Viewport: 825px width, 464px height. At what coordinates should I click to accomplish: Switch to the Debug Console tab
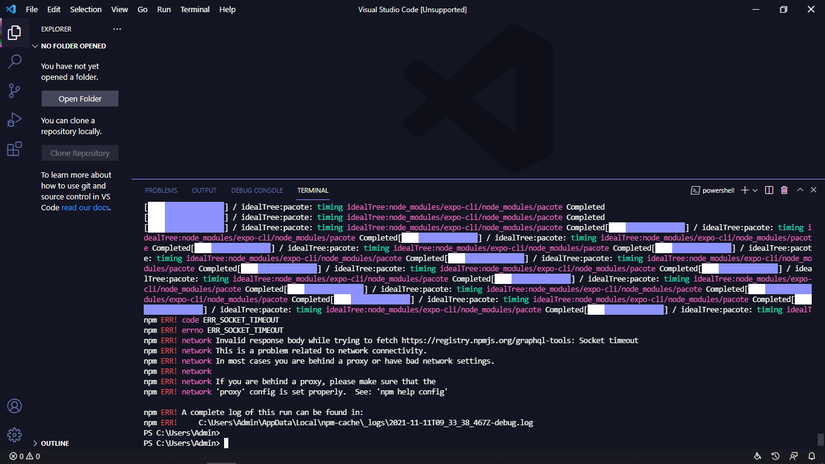(x=257, y=190)
